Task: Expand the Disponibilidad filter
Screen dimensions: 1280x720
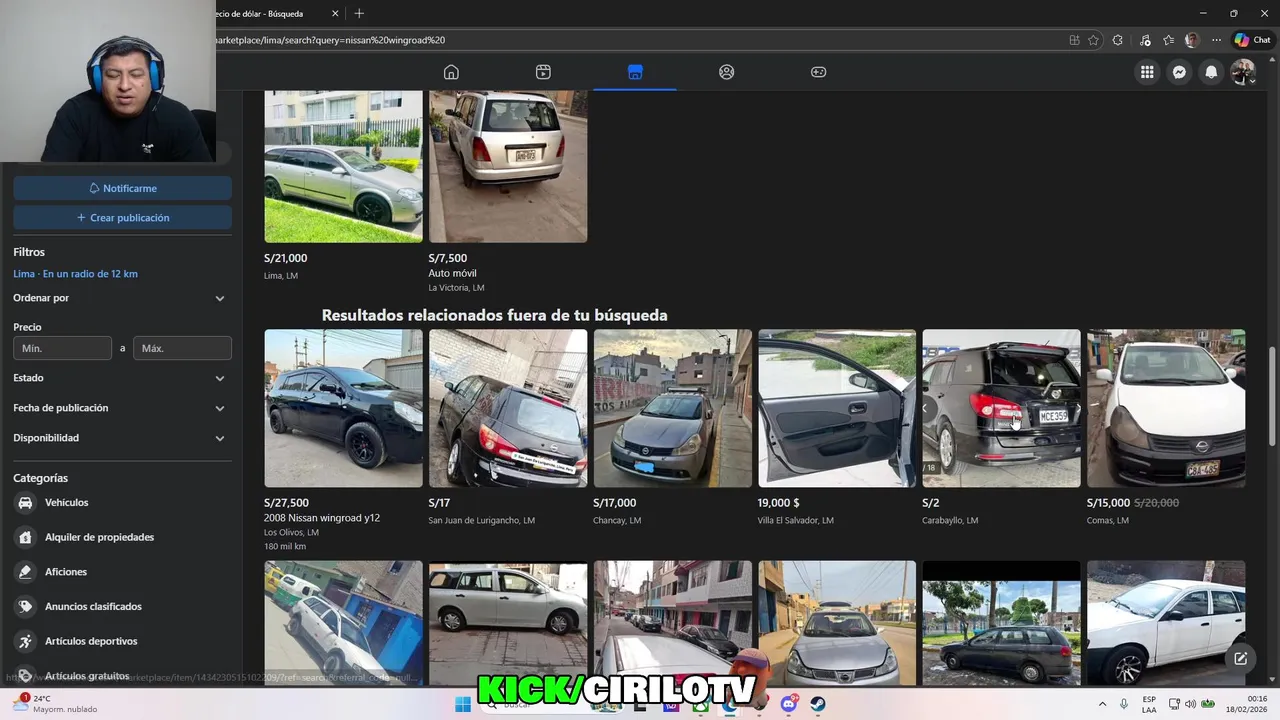Action: (122, 438)
